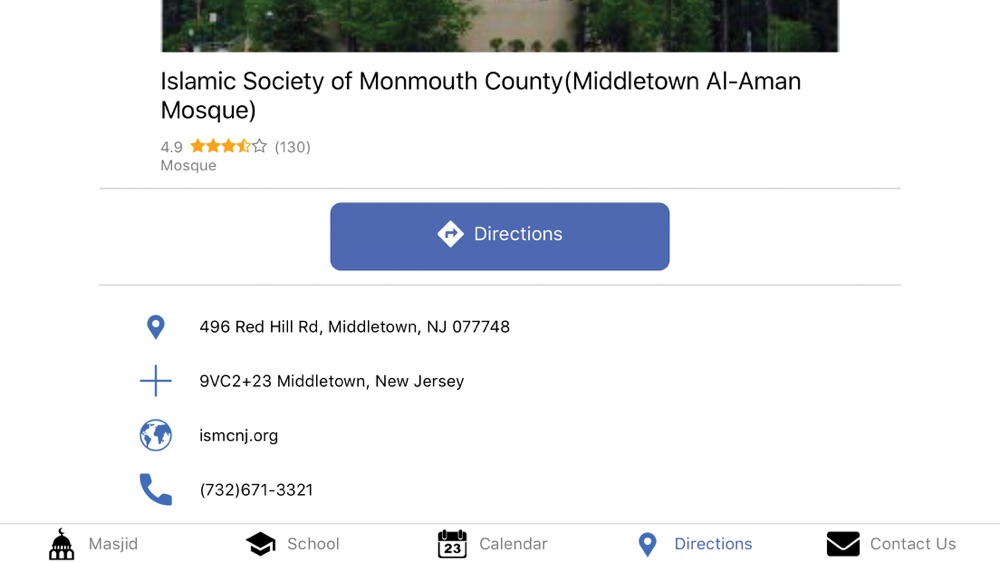Image resolution: width=1000 pixels, height=563 pixels.
Task: Click the envelope Contact Us icon
Action: (x=843, y=544)
